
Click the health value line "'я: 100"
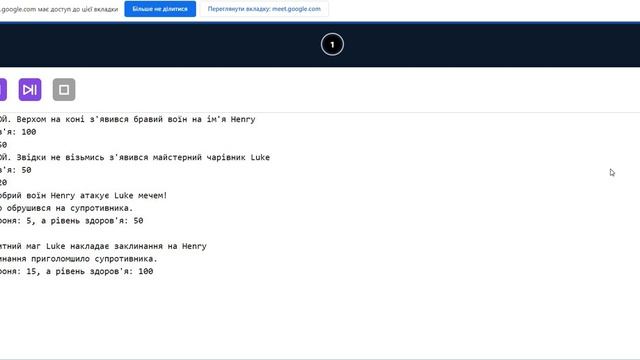18,132
